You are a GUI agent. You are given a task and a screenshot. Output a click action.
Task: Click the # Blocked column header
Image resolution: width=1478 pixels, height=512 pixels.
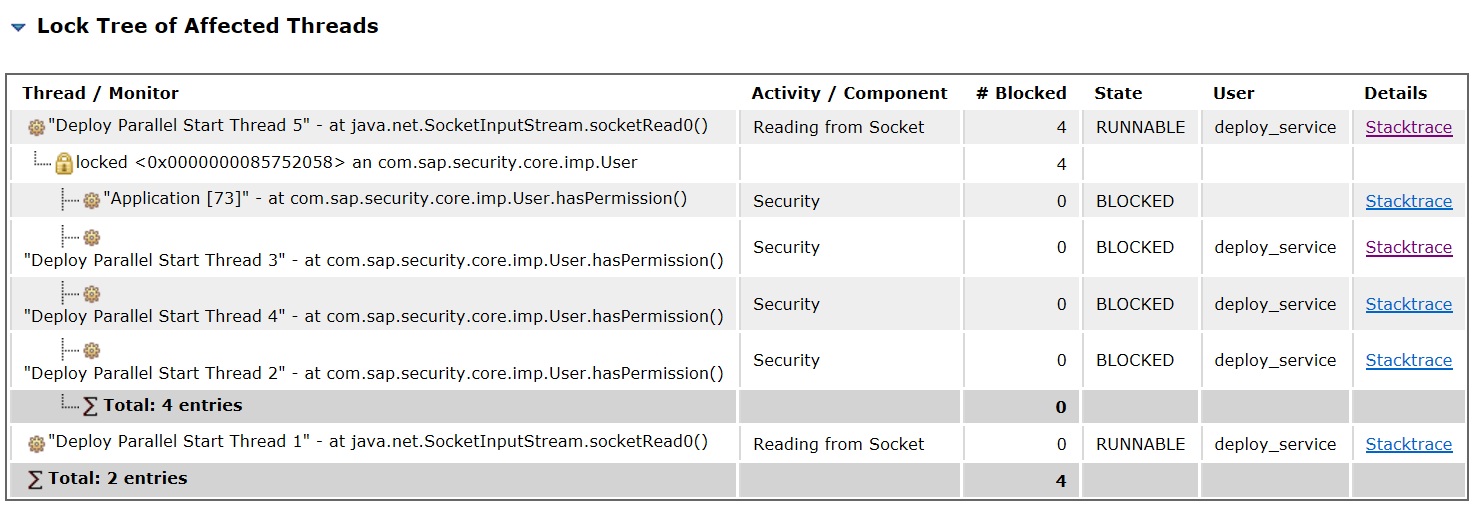click(1021, 93)
